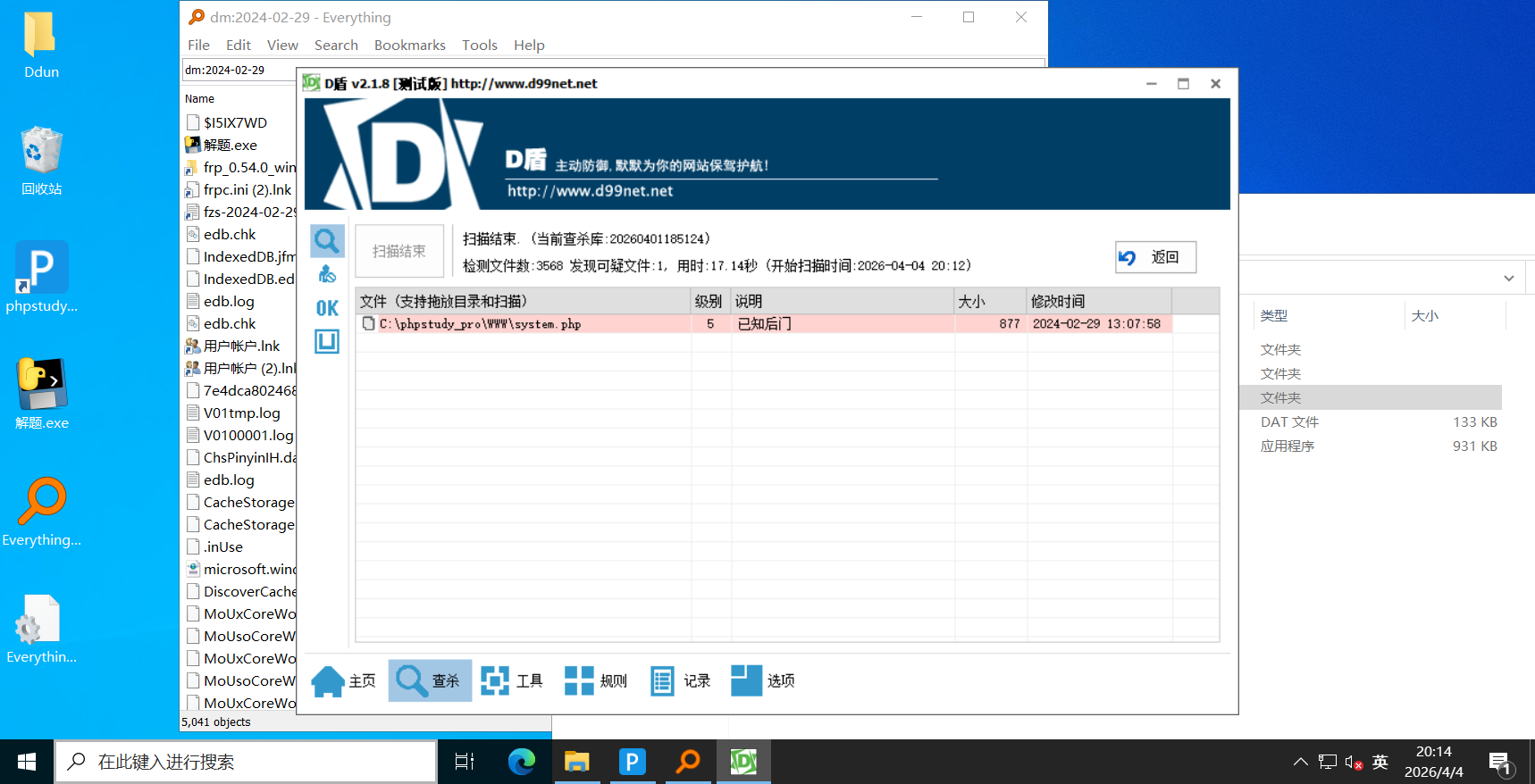Open the Tools menu in Everything

[x=480, y=45]
